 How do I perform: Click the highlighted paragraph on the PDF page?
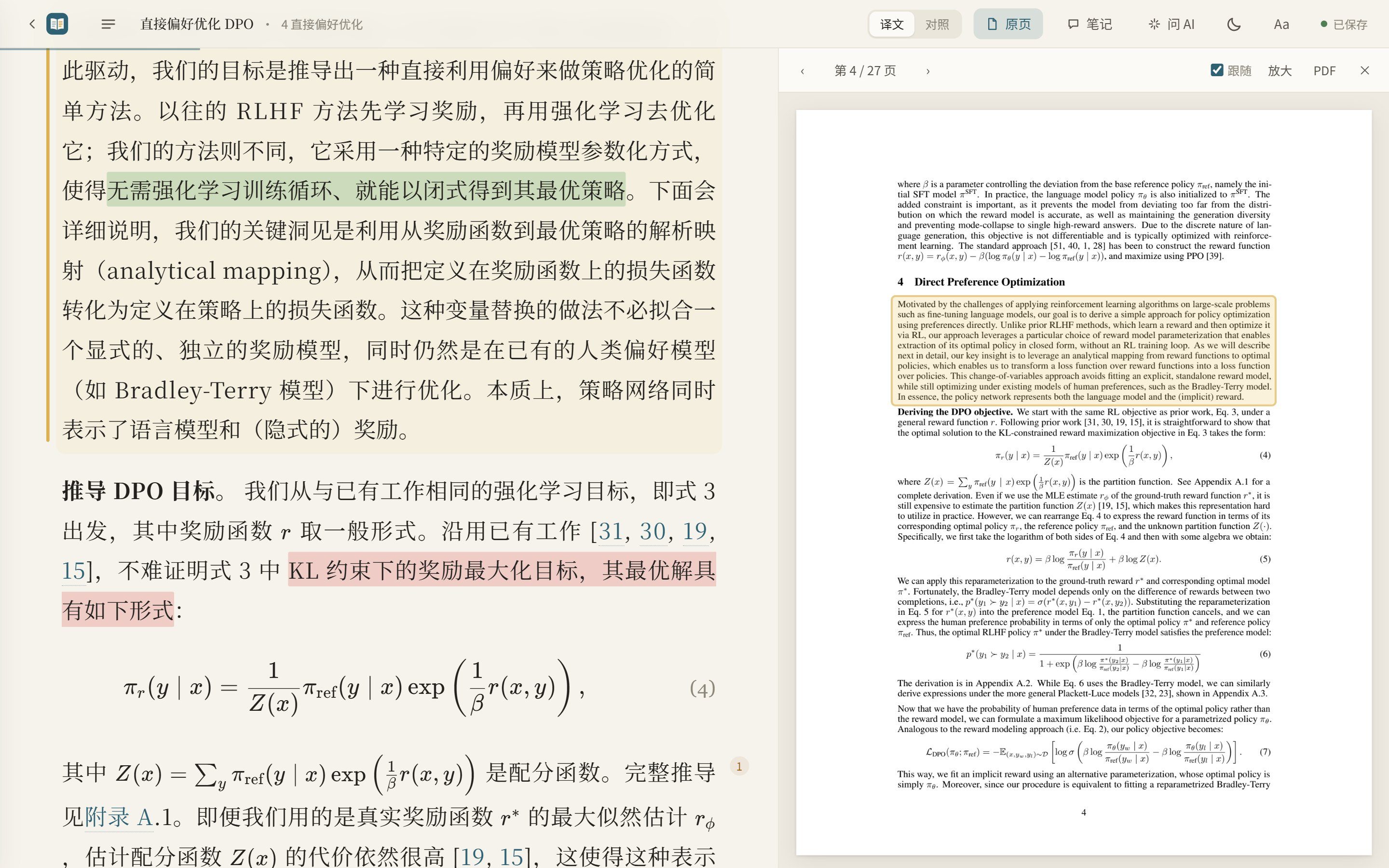click(1083, 350)
